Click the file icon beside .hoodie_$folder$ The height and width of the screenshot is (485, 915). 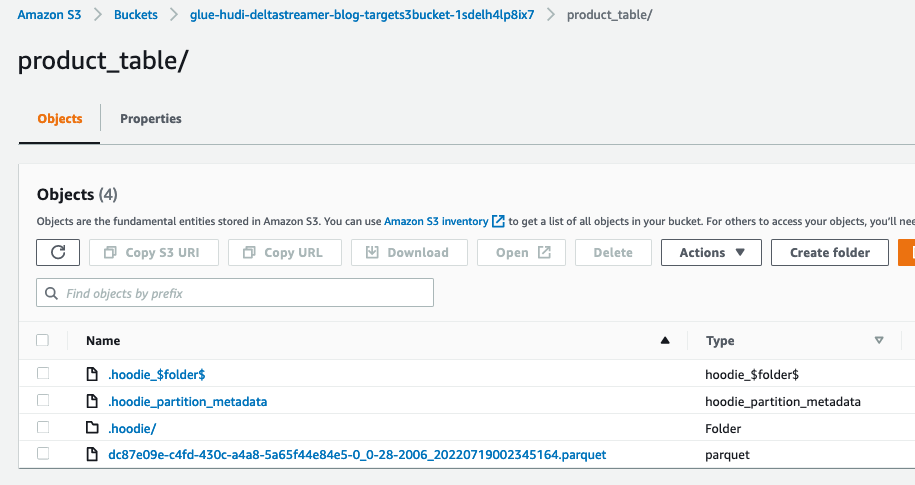coord(93,374)
